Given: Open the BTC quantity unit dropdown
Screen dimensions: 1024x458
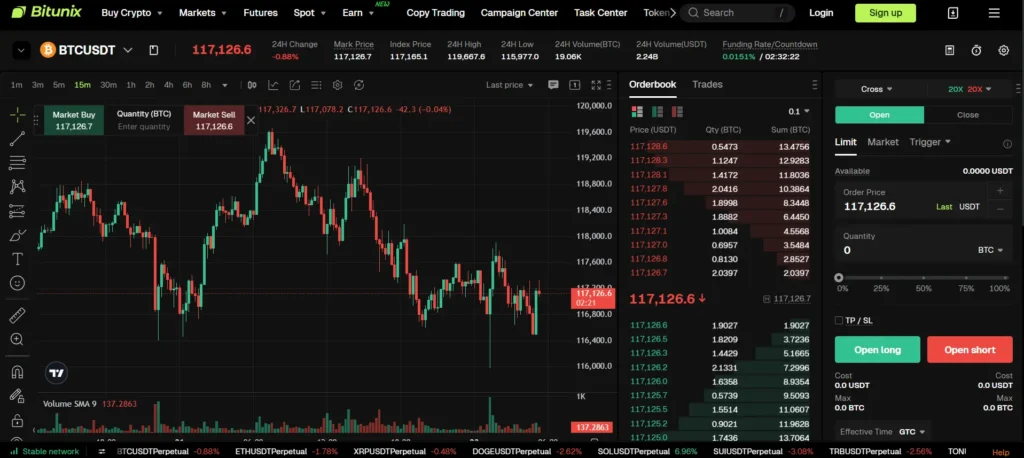Looking at the screenshot, I should tap(990, 250).
